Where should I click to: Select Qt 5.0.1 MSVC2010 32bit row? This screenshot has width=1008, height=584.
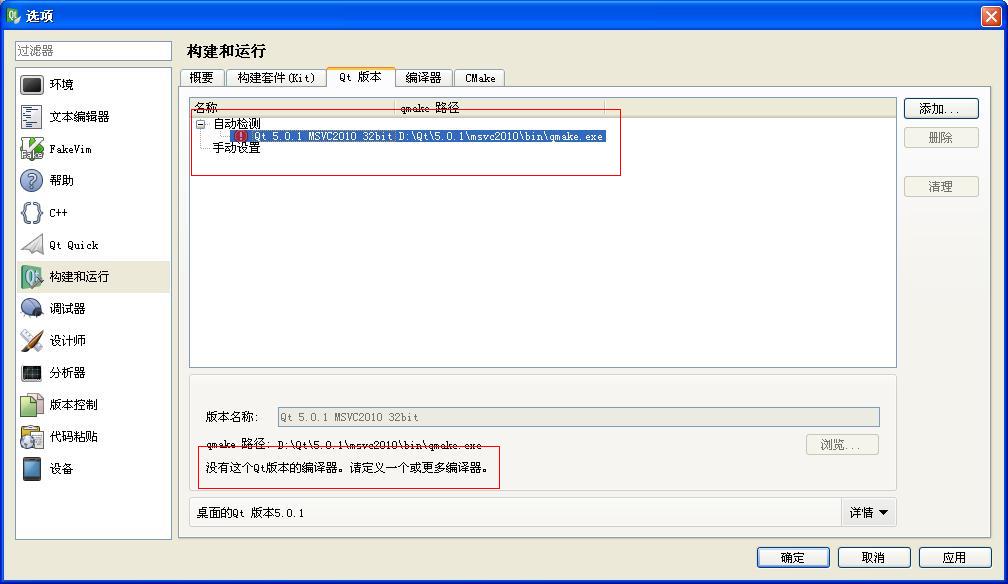[418, 136]
